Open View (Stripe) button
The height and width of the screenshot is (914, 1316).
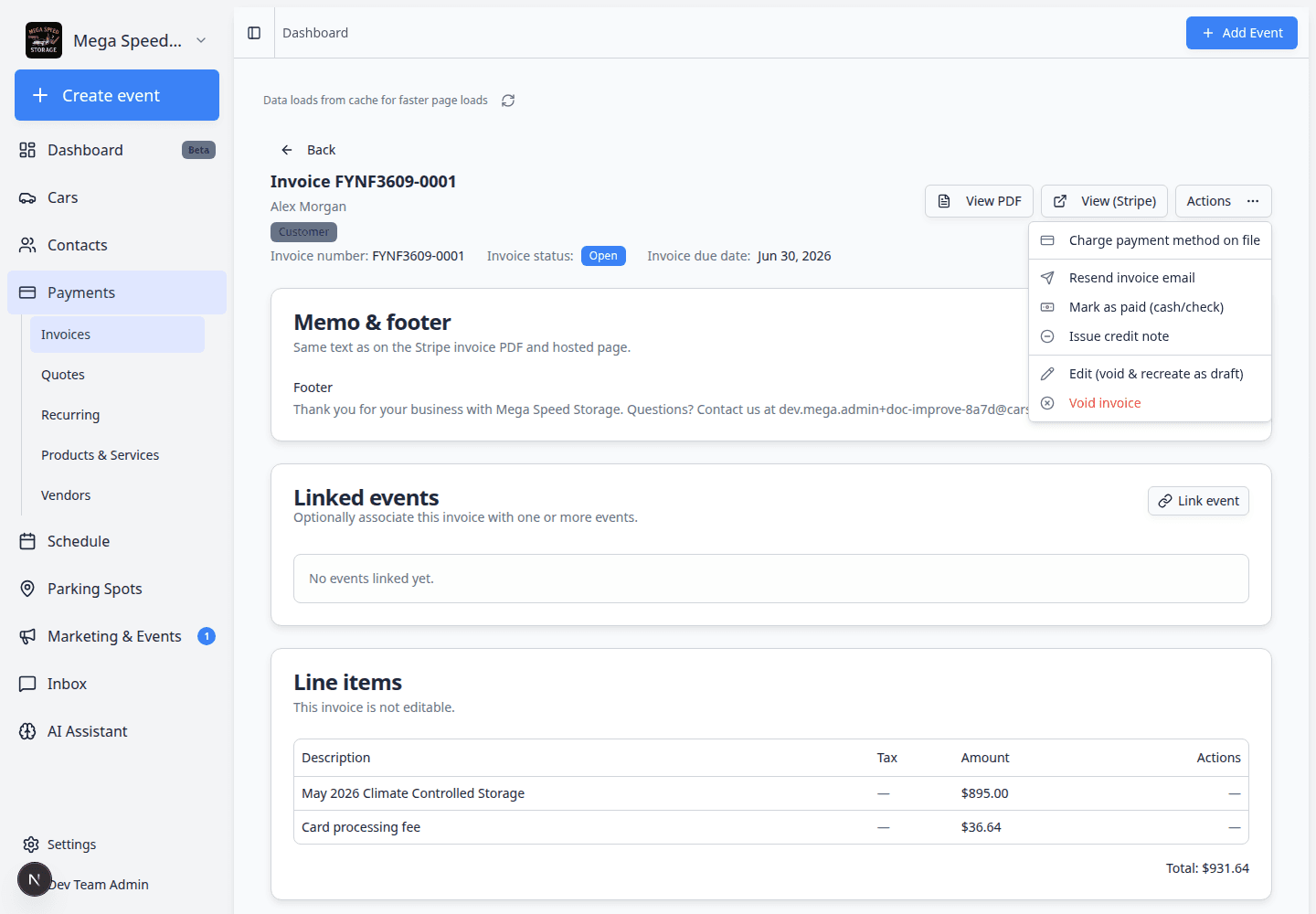point(1104,201)
